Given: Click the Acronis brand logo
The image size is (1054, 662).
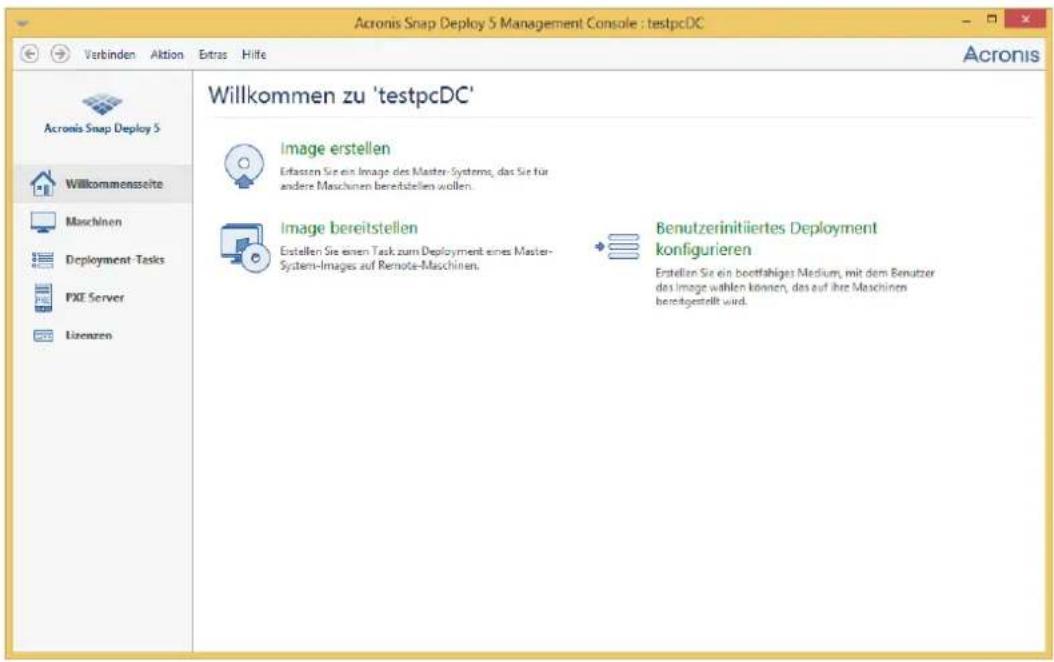Looking at the screenshot, I should (x=1001, y=54).
